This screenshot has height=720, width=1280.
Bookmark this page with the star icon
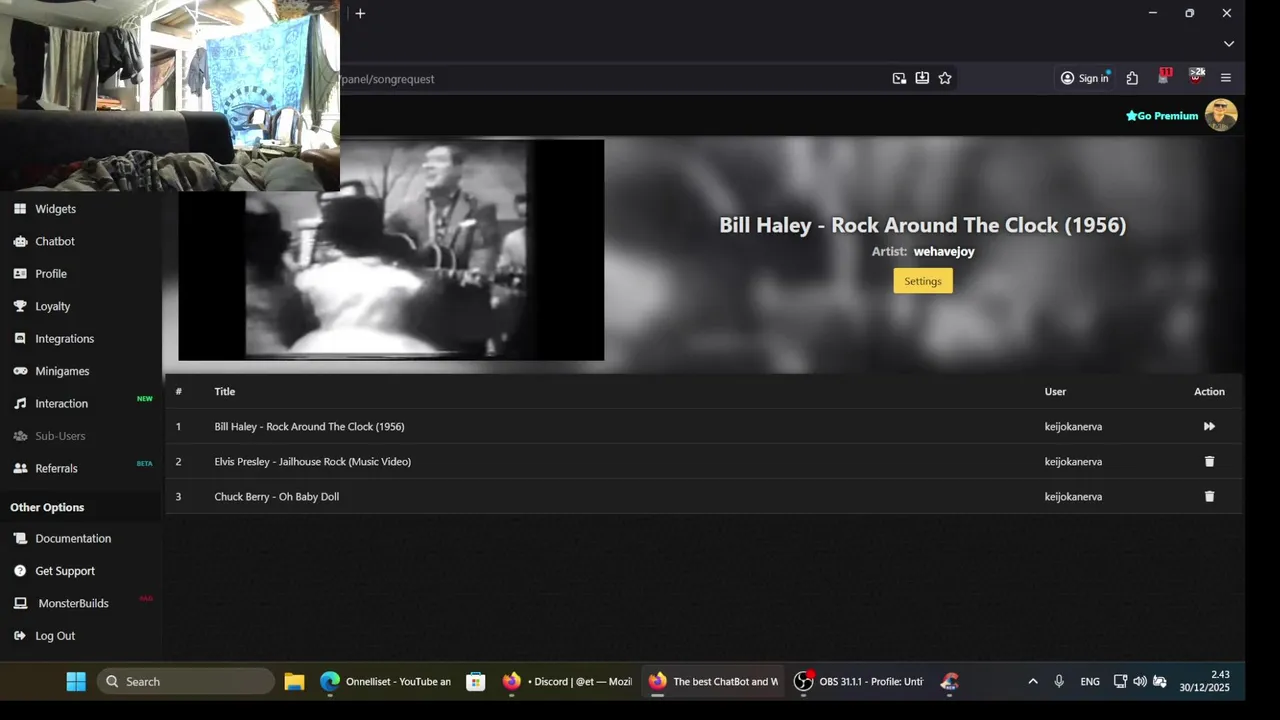(x=945, y=78)
